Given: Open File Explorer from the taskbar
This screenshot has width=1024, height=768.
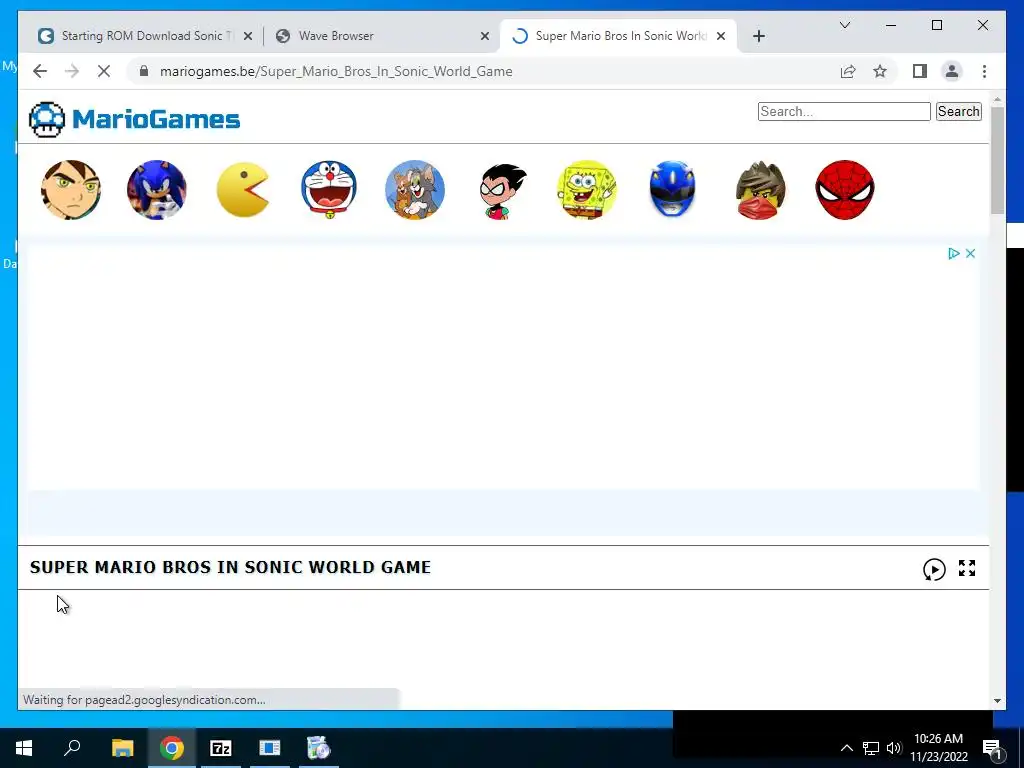Looking at the screenshot, I should point(122,748).
